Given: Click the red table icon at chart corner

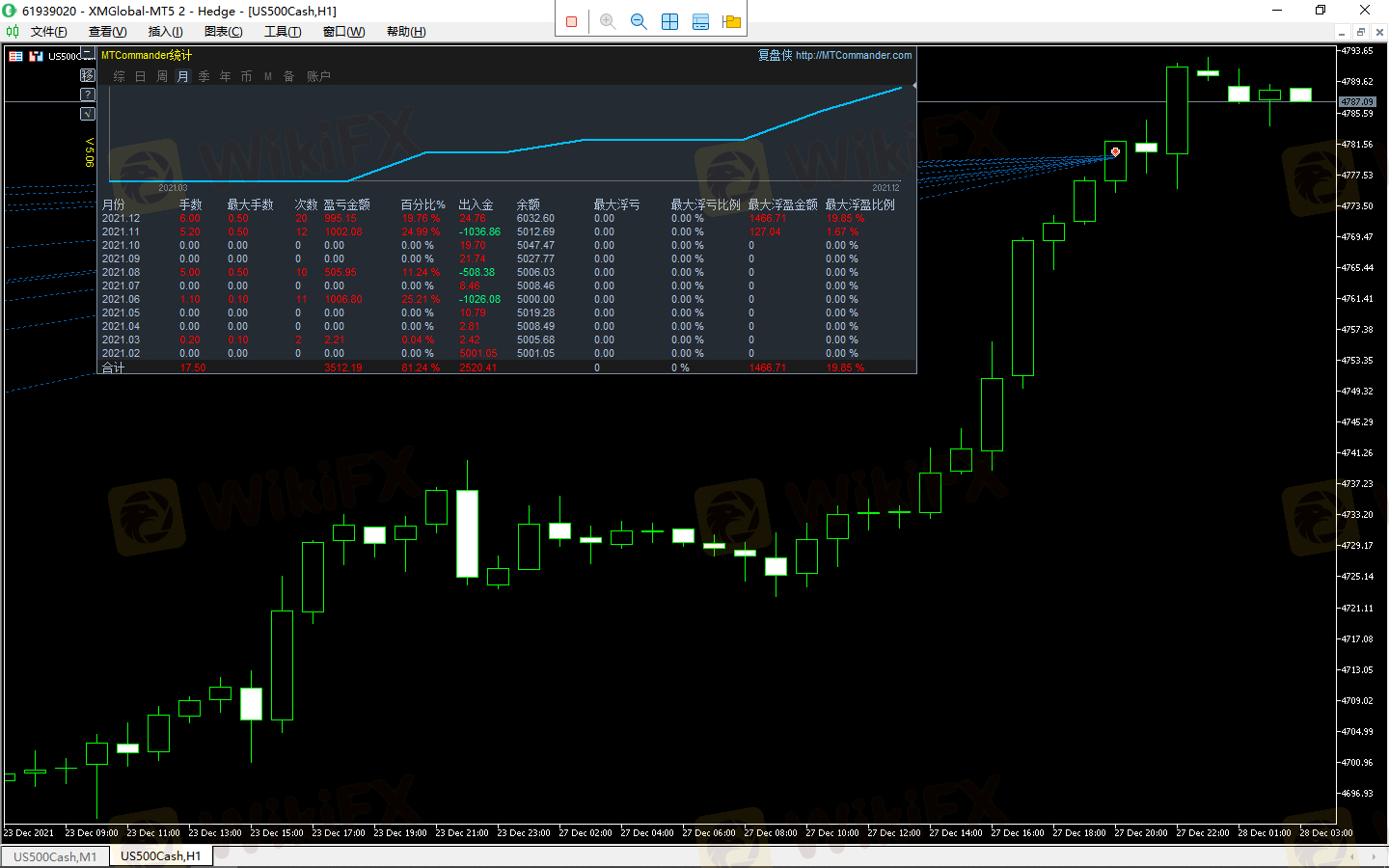Looking at the screenshot, I should (15, 56).
